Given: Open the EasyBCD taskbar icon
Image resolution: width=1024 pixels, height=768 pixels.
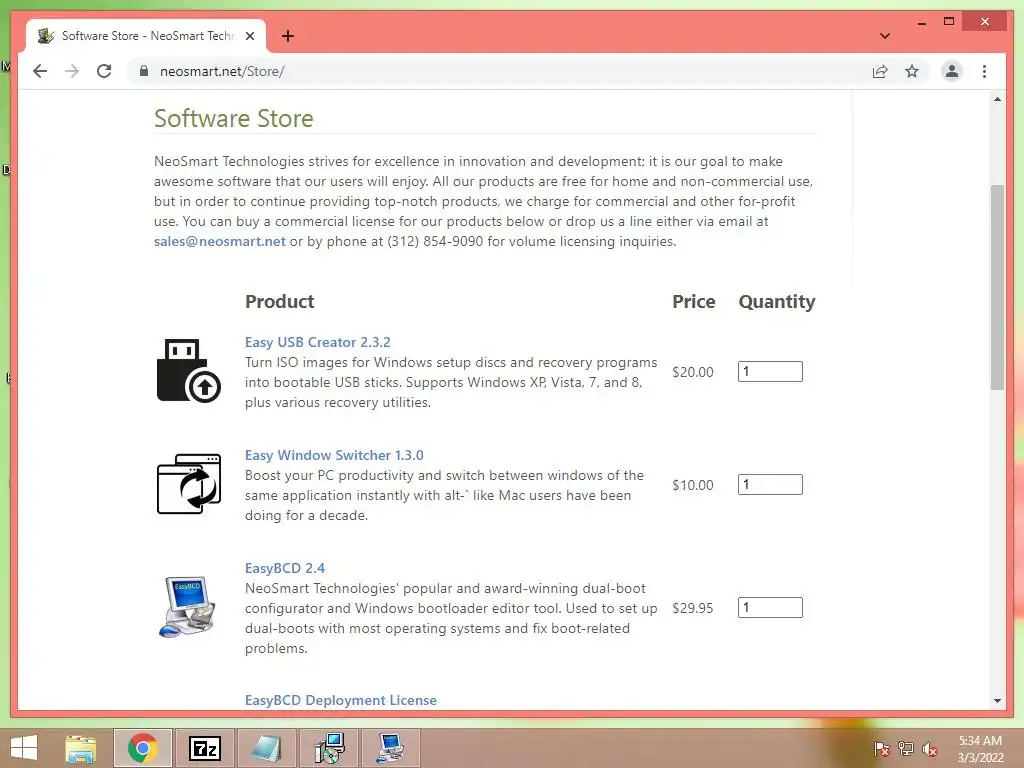Looking at the screenshot, I should pos(391,748).
